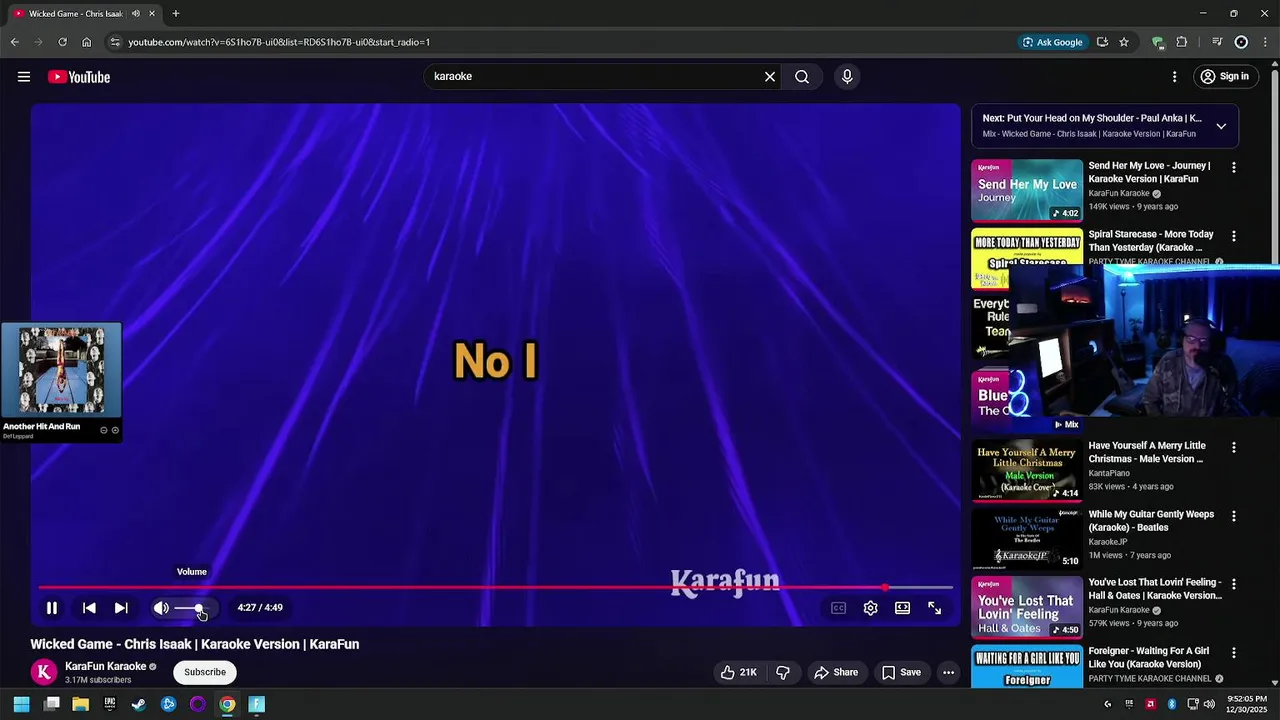Open KaraFun Karaoke channel avatar
This screenshot has height=720, width=1280.
(44, 672)
